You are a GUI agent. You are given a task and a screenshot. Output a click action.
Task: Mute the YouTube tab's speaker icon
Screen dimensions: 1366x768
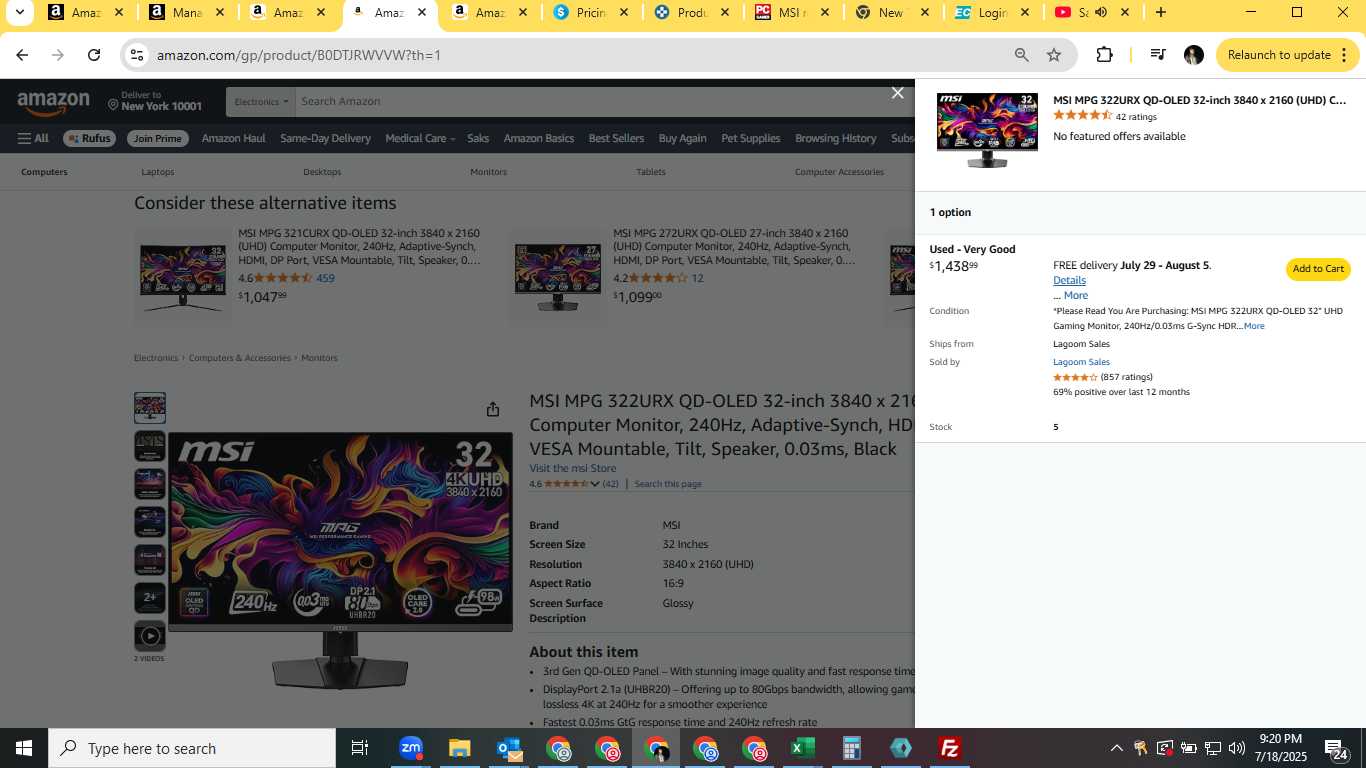tap(1101, 12)
